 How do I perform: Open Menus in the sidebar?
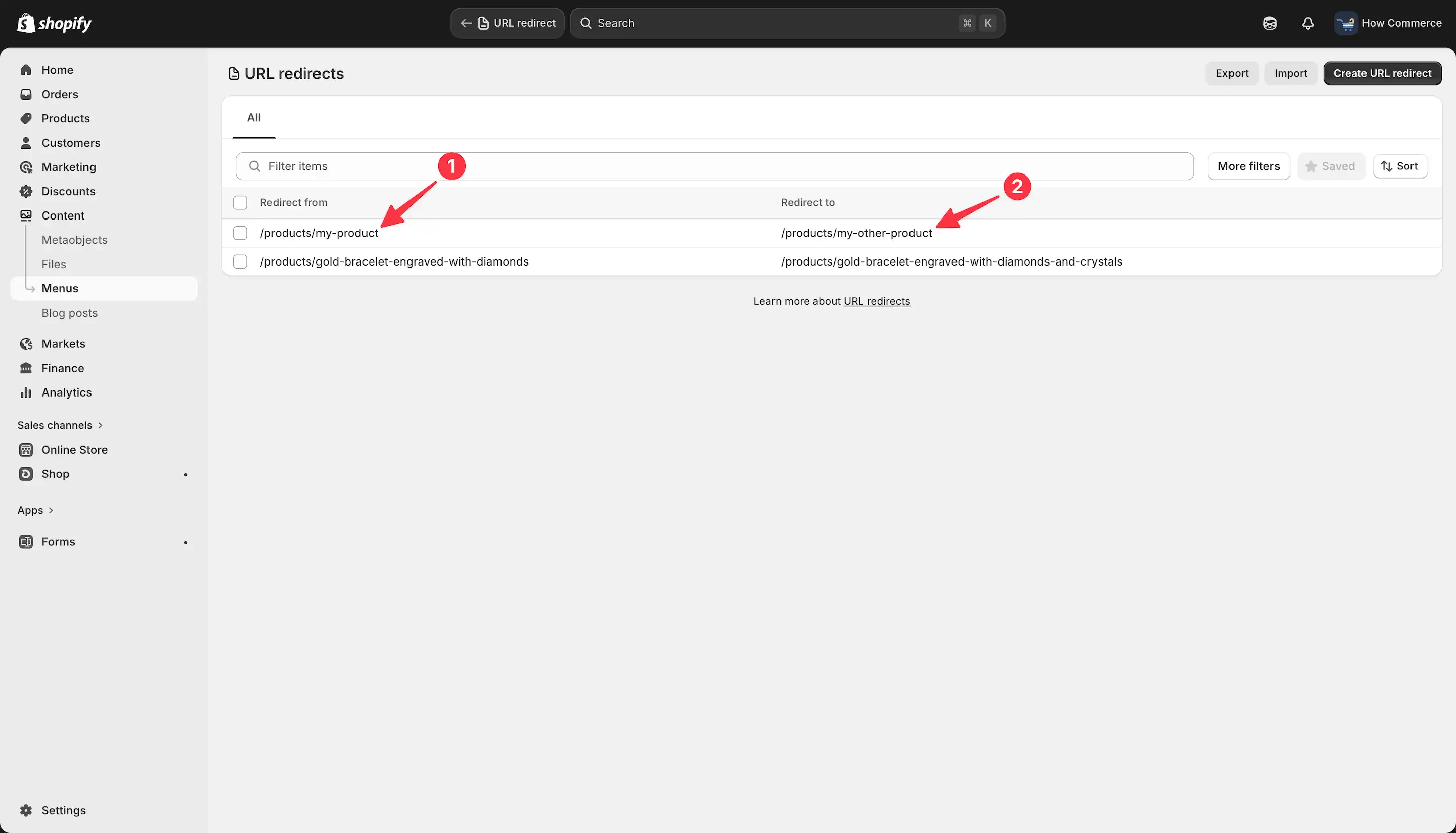pyautogui.click(x=104, y=288)
